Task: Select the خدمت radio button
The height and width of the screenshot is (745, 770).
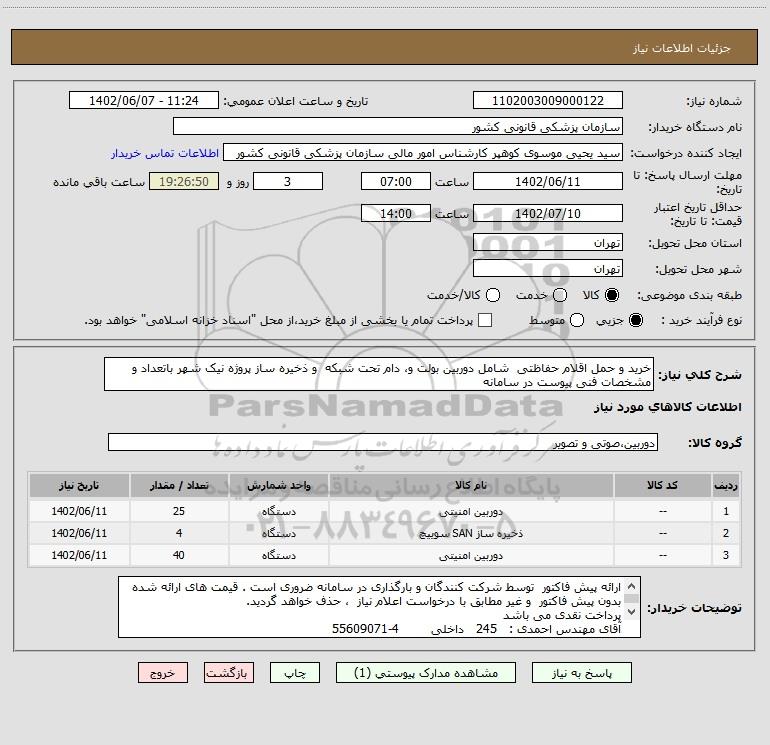Action: 560,295
